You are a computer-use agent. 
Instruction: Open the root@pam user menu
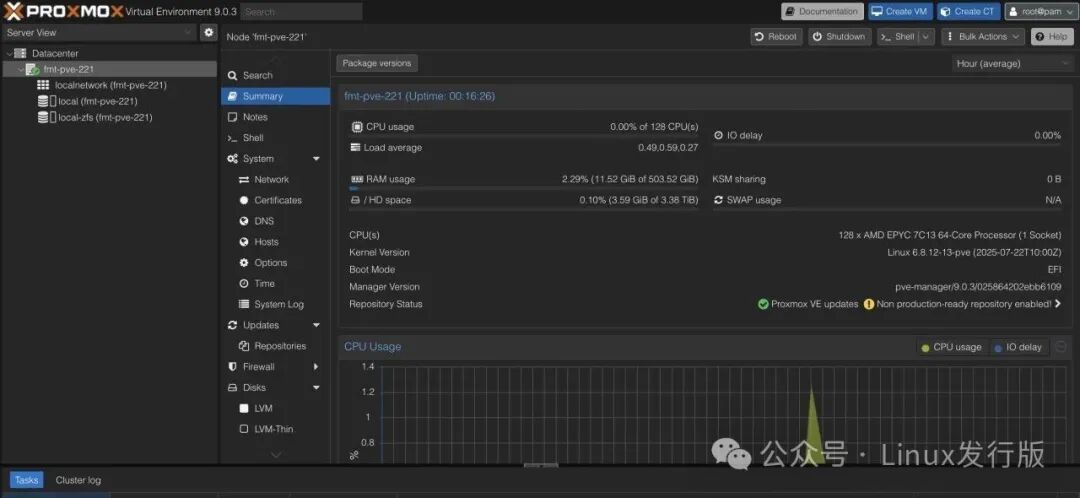coord(1039,11)
